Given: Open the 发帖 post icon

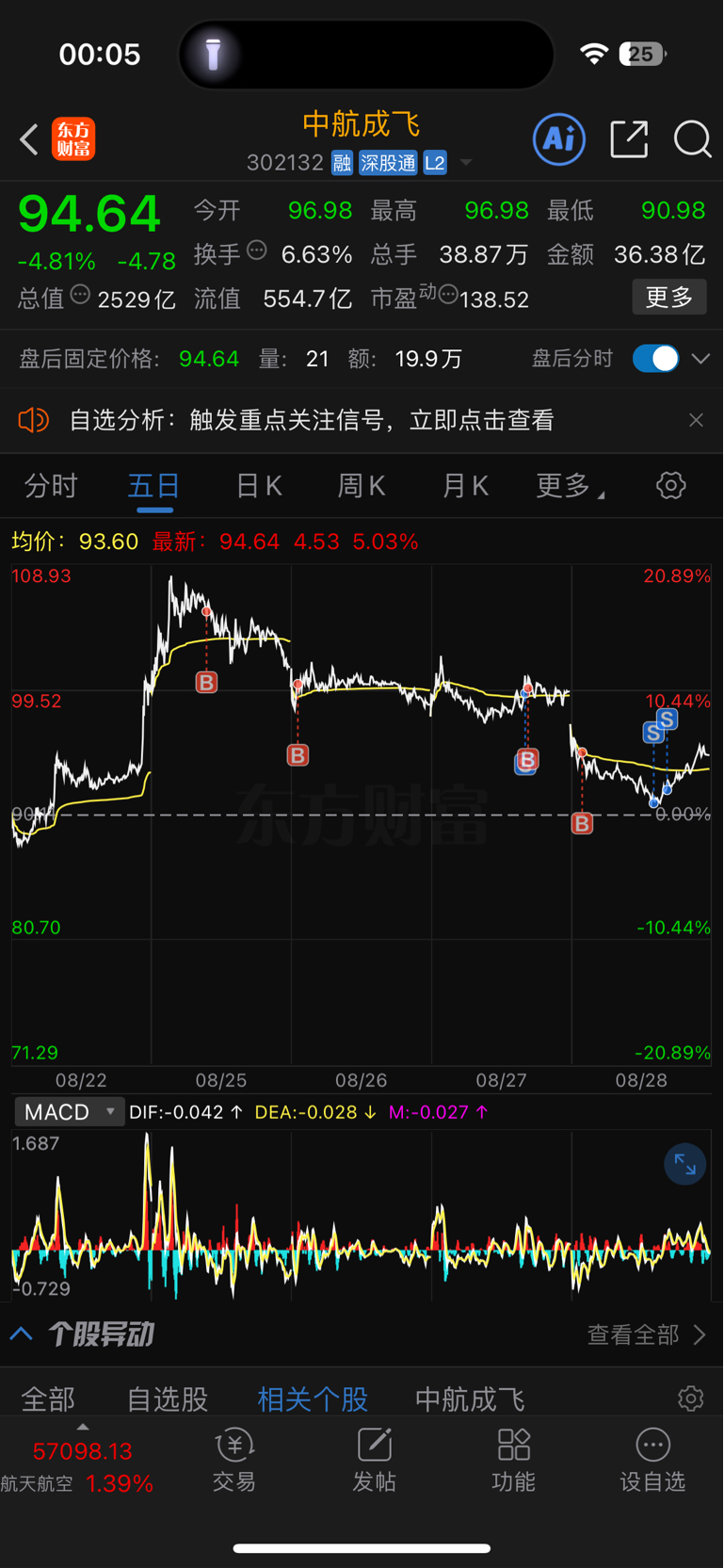Looking at the screenshot, I should 374,1460.
